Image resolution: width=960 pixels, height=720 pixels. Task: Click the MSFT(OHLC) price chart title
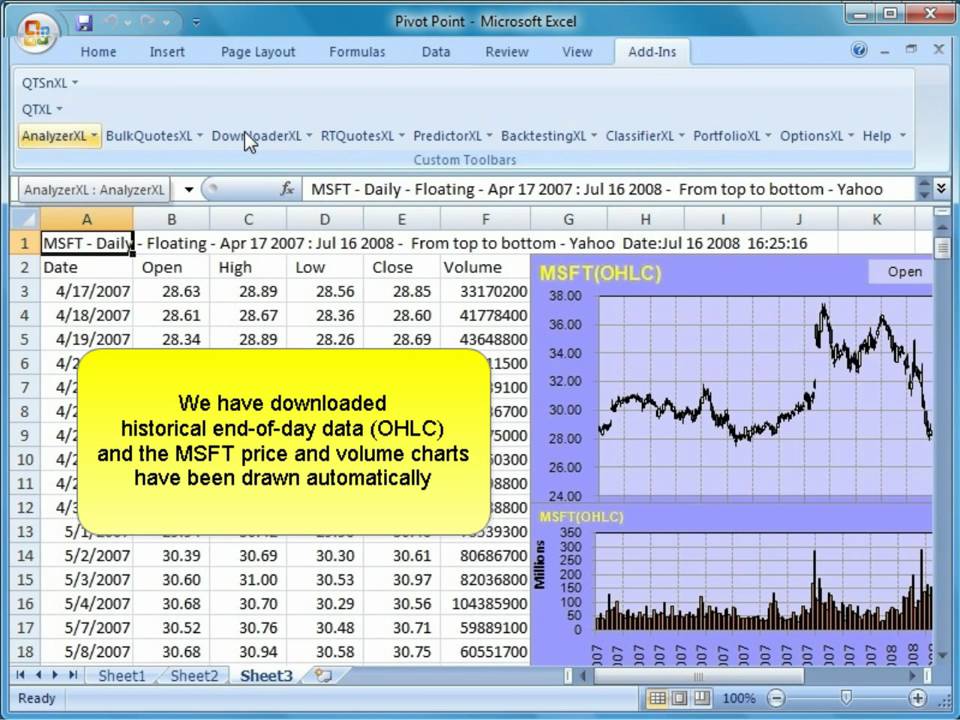[x=600, y=273]
